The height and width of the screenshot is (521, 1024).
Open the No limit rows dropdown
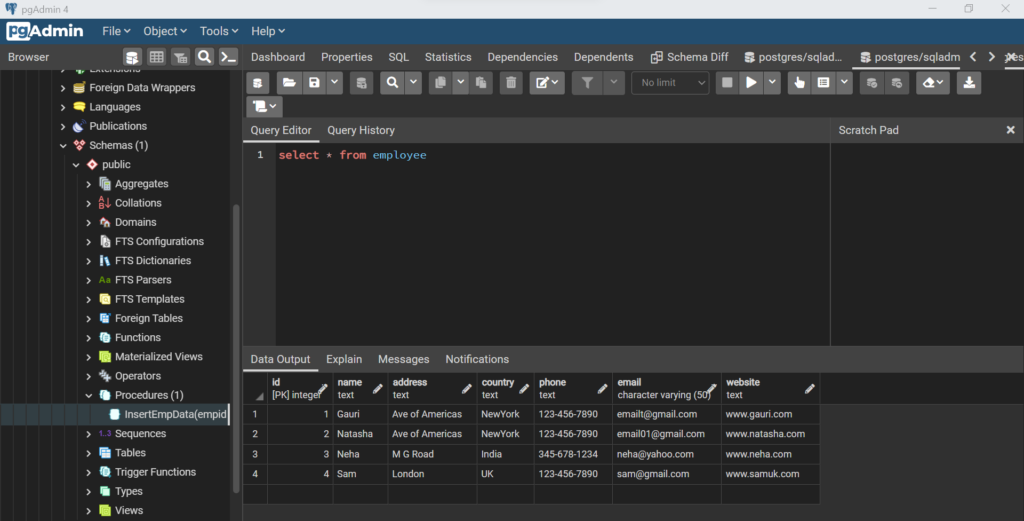pos(670,83)
